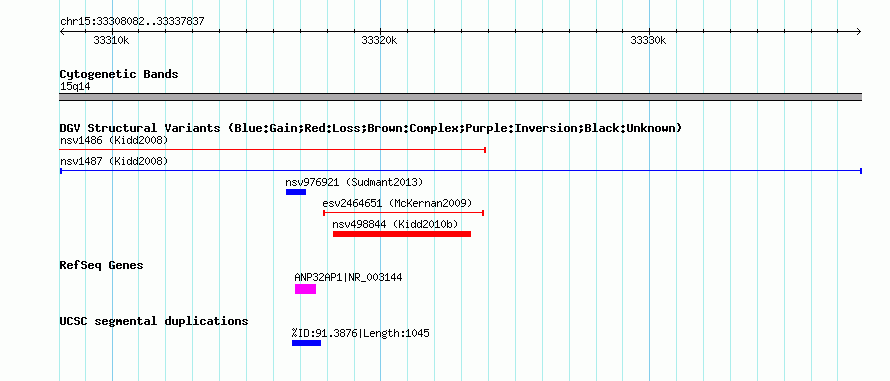The image size is (890, 381).
Task: Click the right arrowhead of the ruler
Action: [x=859, y=31]
